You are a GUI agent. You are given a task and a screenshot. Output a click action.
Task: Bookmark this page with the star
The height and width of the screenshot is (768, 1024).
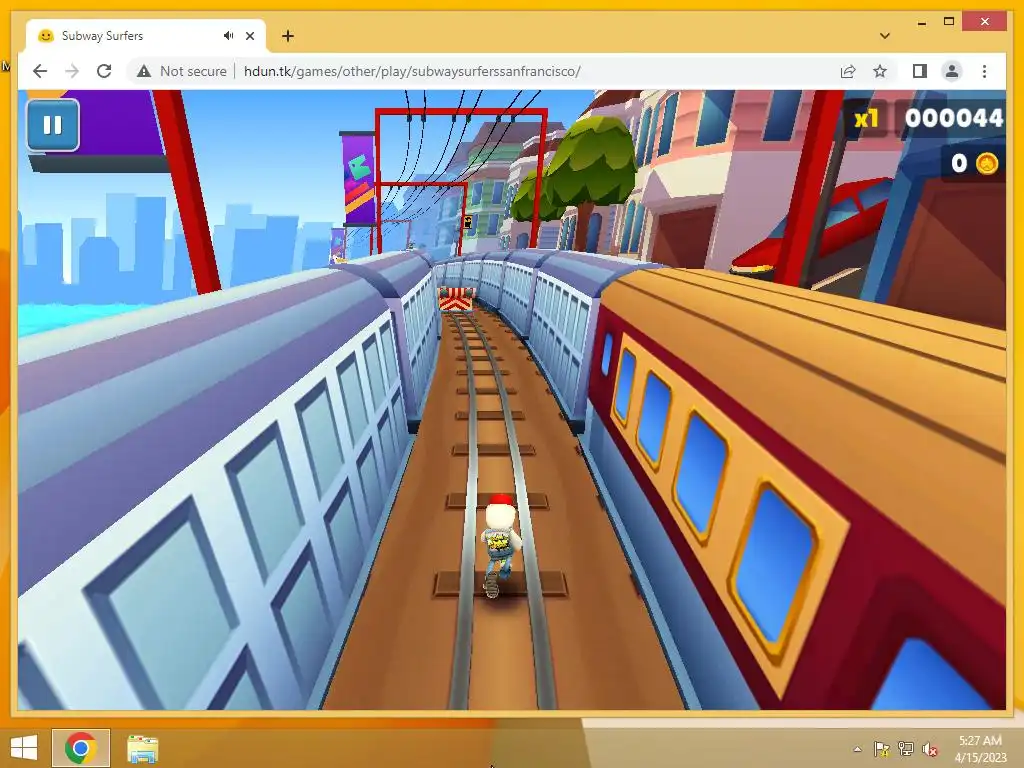[x=880, y=71]
